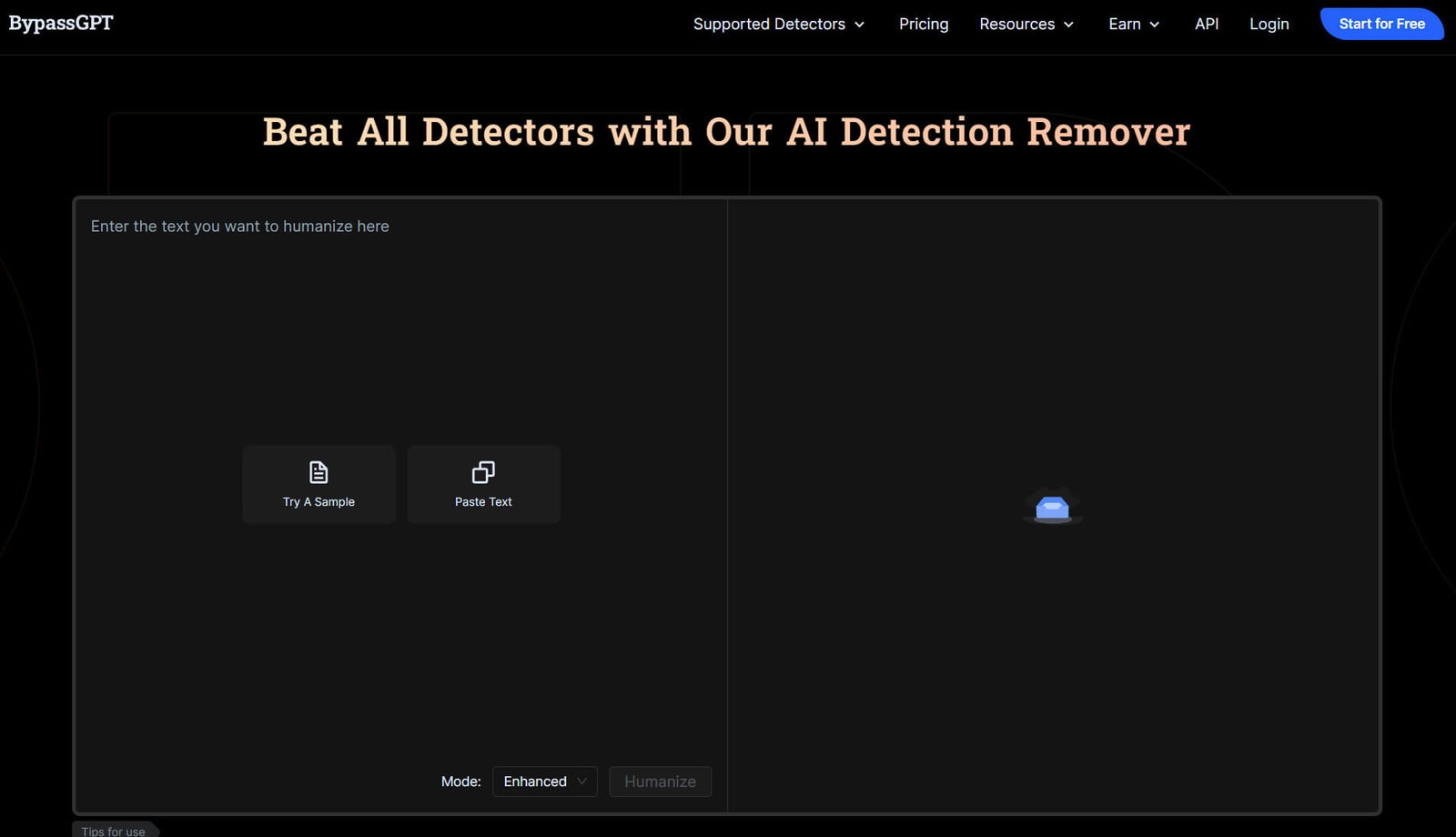Click the "Mode:" label
1456x837 pixels.
click(x=461, y=782)
